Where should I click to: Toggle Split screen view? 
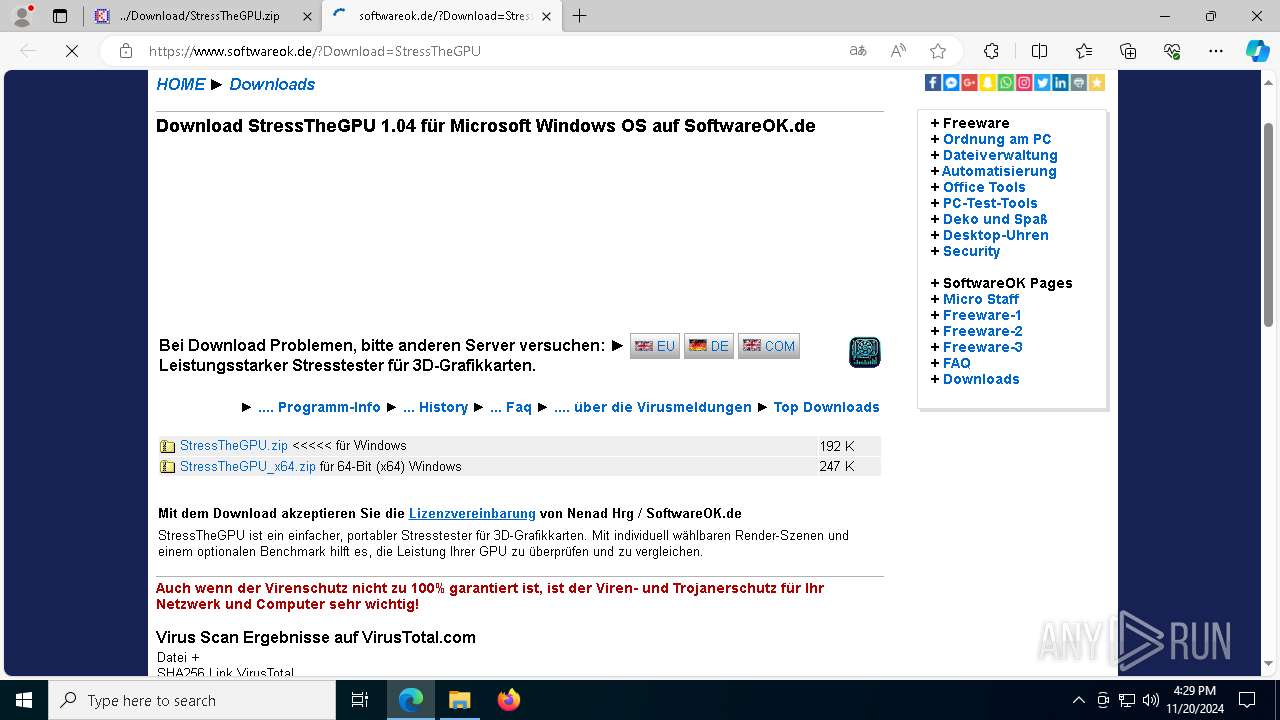coord(1039,51)
